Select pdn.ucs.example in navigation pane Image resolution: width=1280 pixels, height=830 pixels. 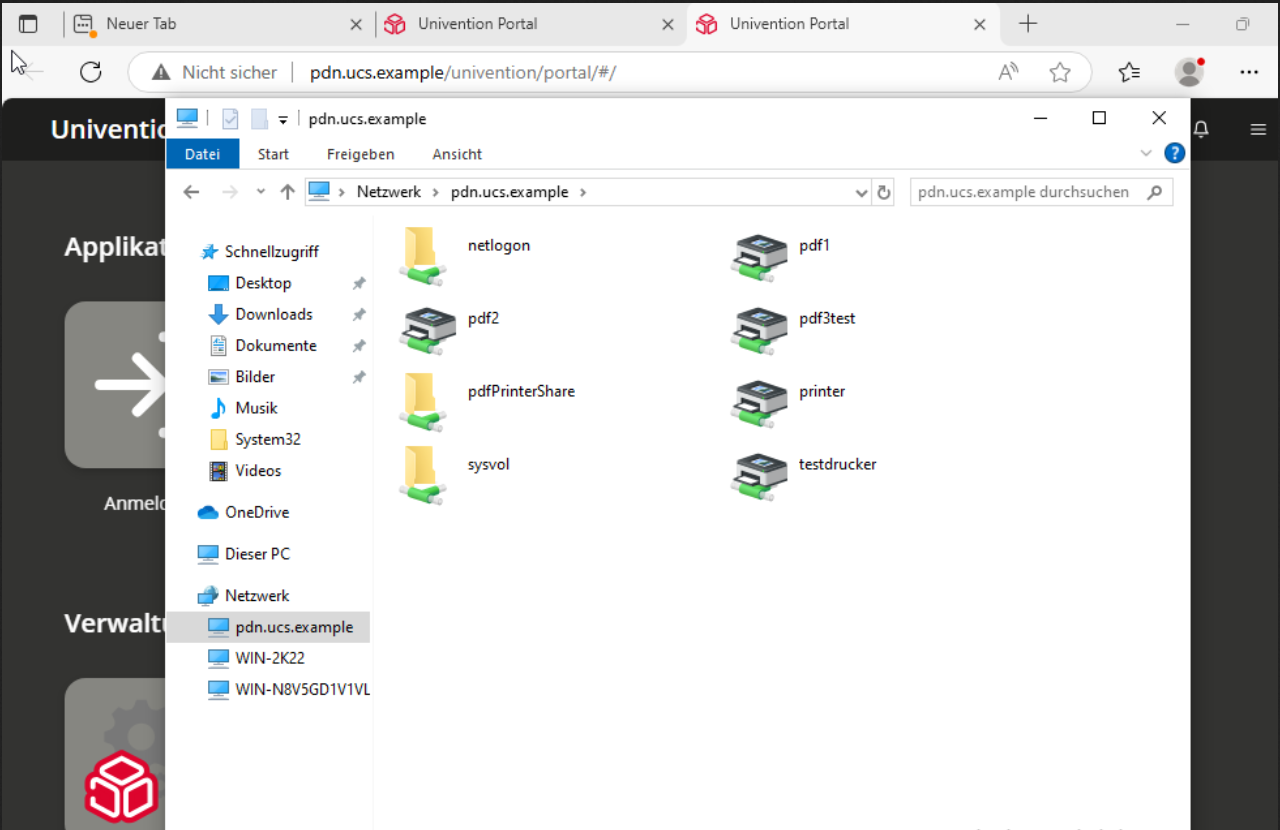[x=268, y=627]
